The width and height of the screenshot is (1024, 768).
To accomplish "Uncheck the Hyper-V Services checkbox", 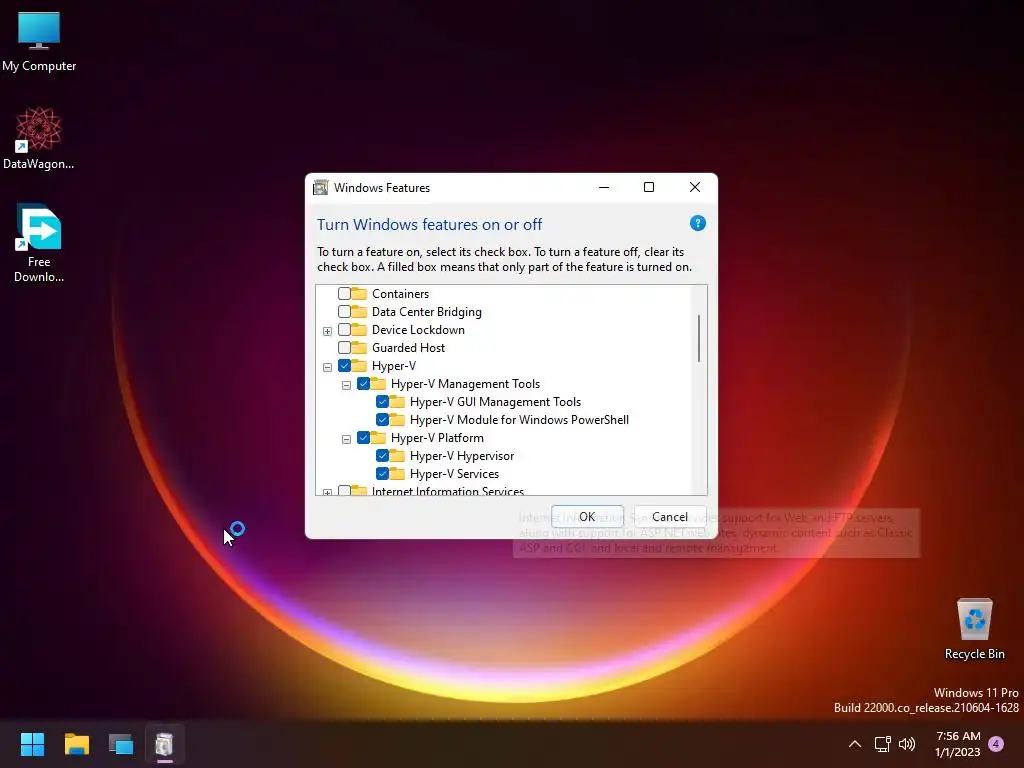I will click(x=383, y=473).
